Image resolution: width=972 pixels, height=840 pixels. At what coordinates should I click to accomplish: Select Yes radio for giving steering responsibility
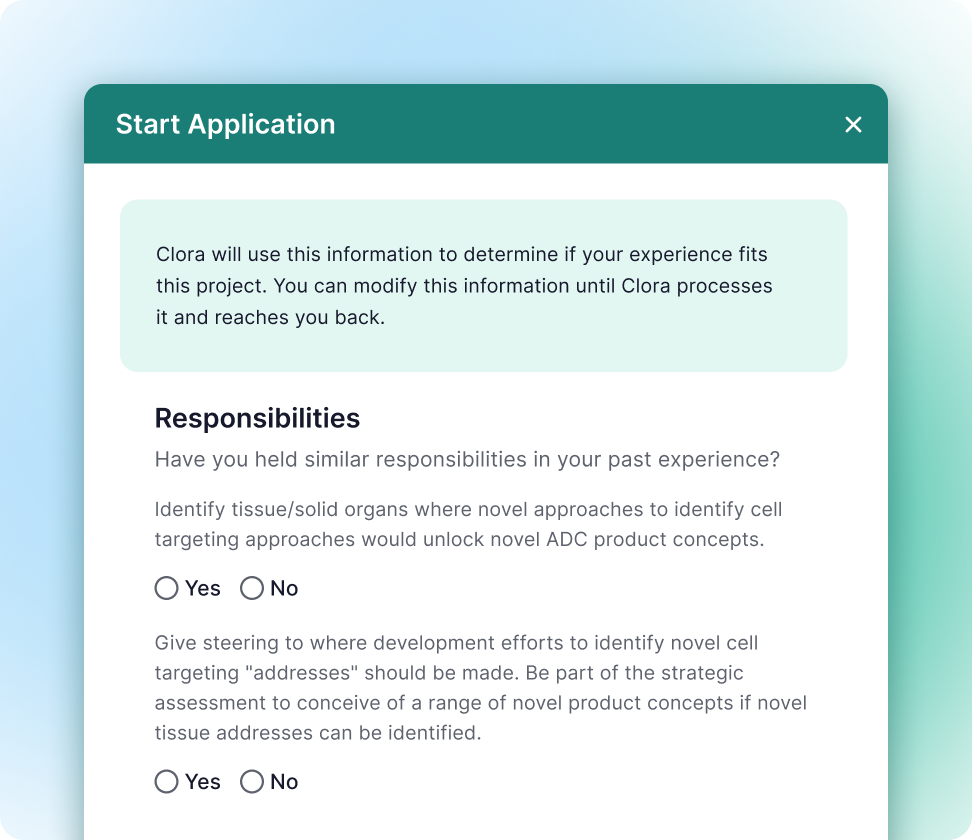click(166, 782)
